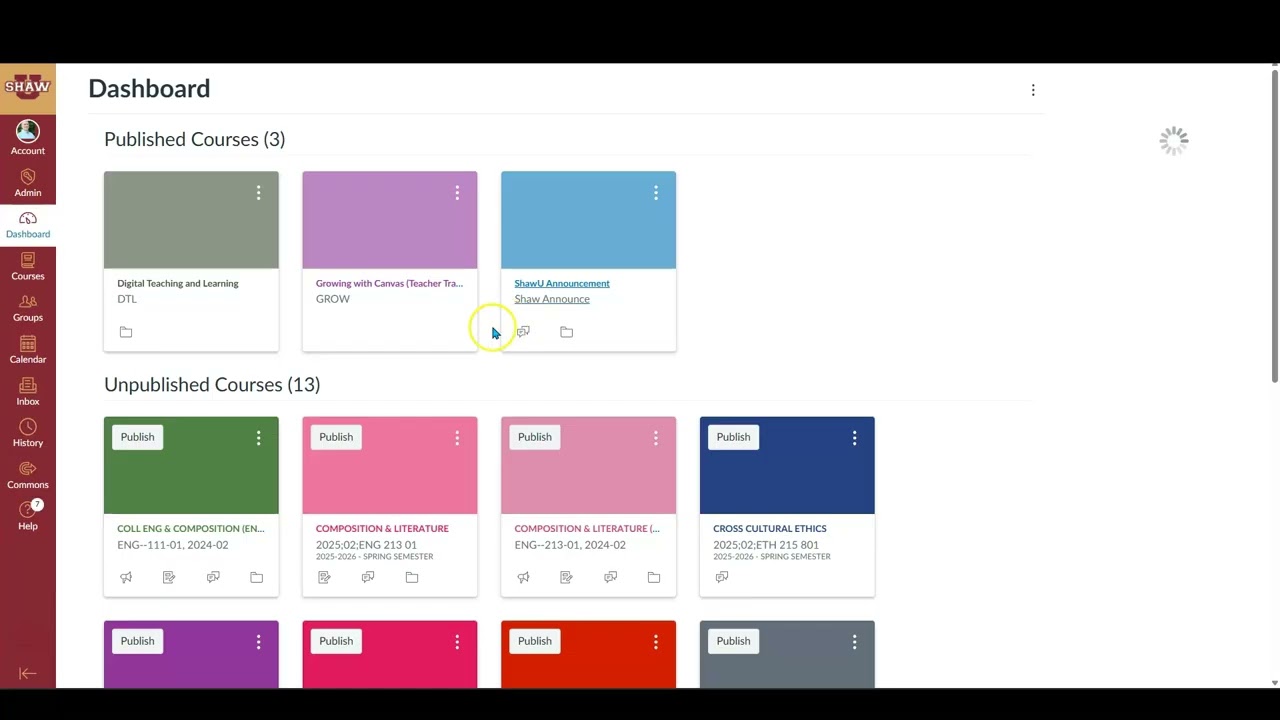Open options on ENG--213-01 card
This screenshot has height=720, width=1280.
pos(656,438)
